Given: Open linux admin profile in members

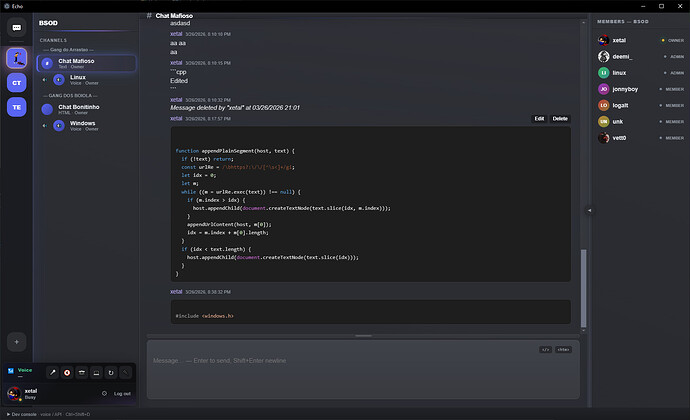Looking at the screenshot, I should [x=641, y=73].
